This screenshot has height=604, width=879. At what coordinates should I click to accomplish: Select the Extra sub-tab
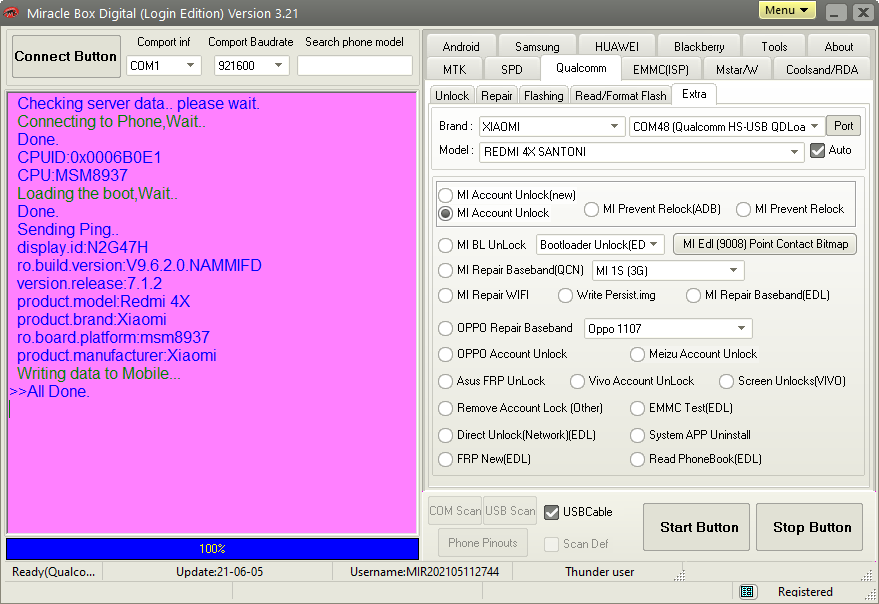pyautogui.click(x=694, y=94)
